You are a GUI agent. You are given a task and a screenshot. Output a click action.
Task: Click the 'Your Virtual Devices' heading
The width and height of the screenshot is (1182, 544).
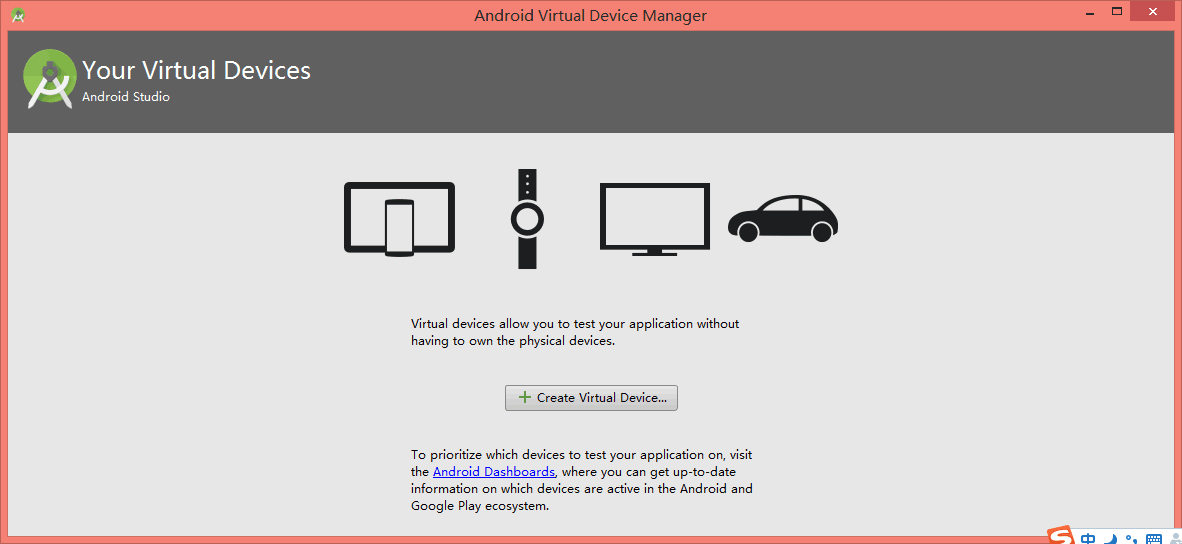tap(196, 70)
